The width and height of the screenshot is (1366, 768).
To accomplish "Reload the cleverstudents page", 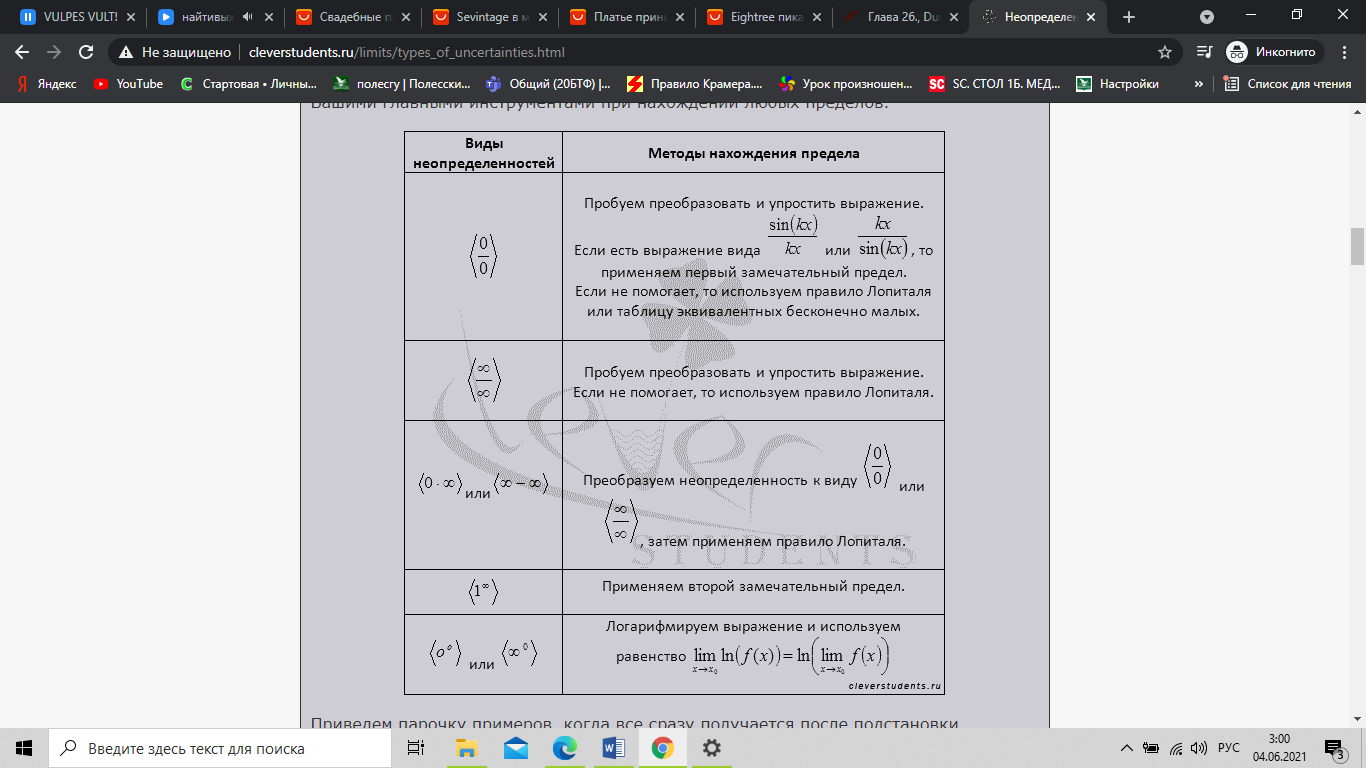I will (x=86, y=52).
